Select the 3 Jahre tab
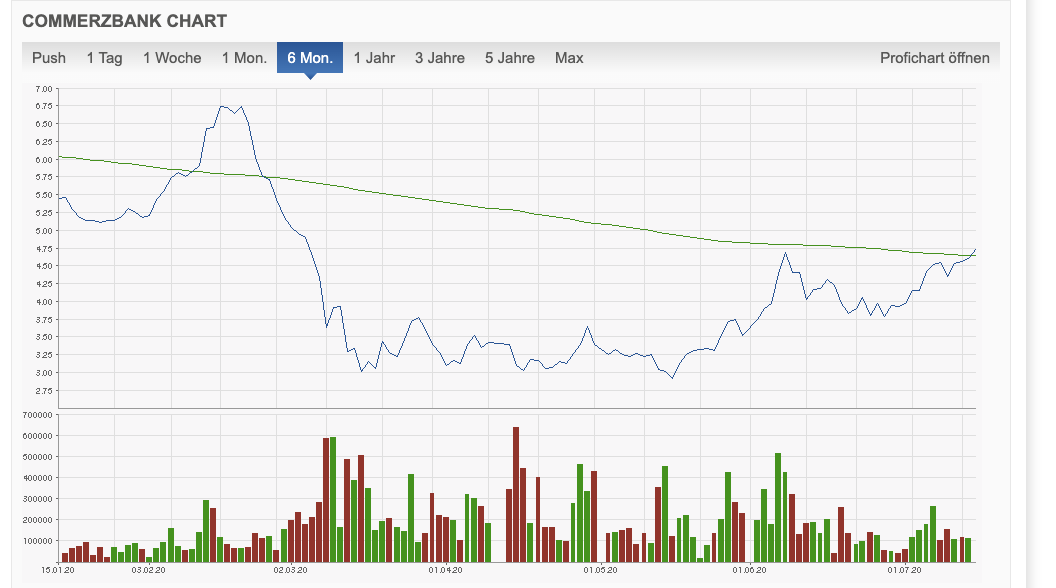This screenshot has height=588, width=1056. tap(440, 58)
